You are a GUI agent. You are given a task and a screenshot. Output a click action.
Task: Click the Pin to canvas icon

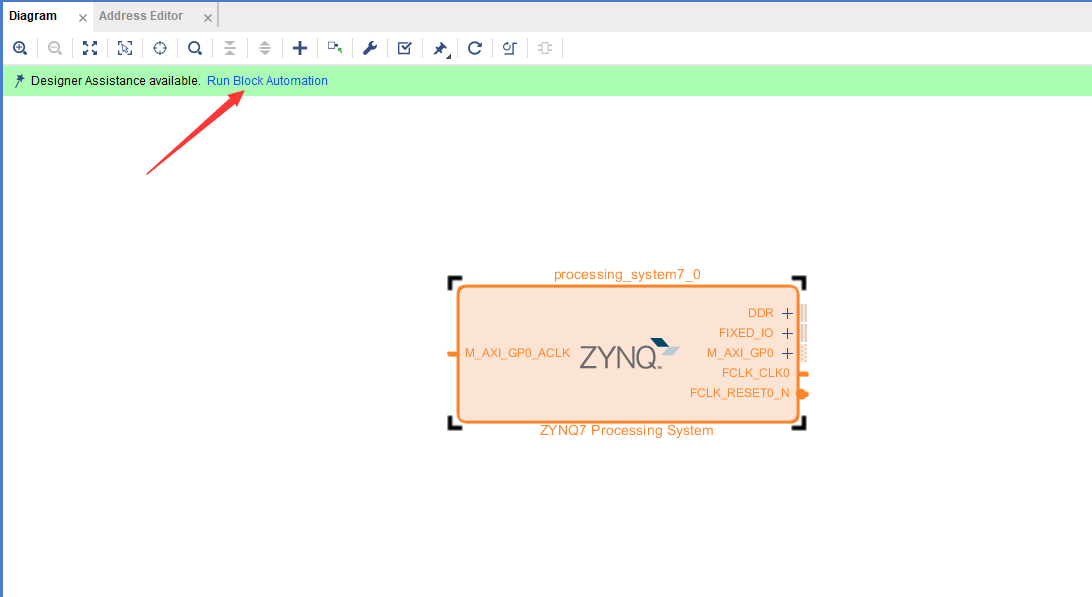click(x=440, y=48)
